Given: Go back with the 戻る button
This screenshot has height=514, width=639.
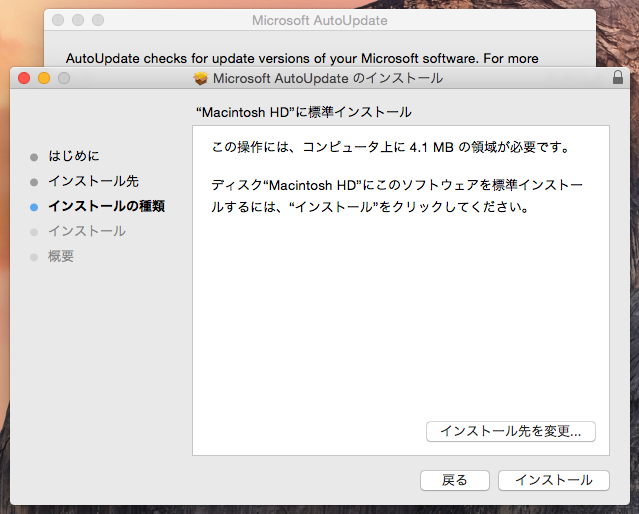Looking at the screenshot, I should coord(454,480).
